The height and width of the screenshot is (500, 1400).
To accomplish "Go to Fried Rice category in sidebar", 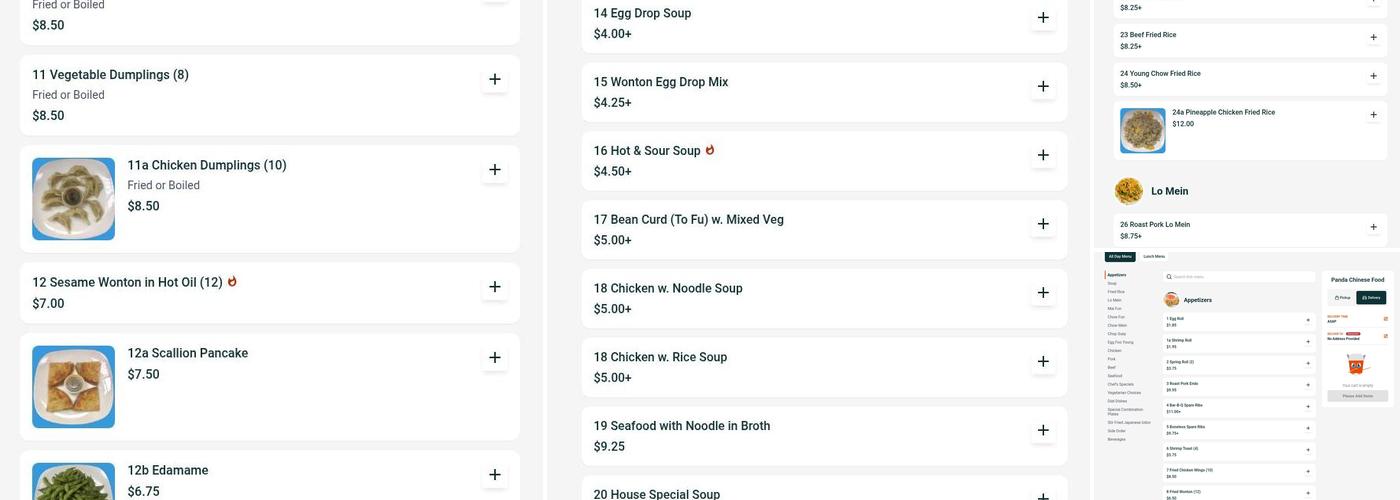I will coord(1115,292).
